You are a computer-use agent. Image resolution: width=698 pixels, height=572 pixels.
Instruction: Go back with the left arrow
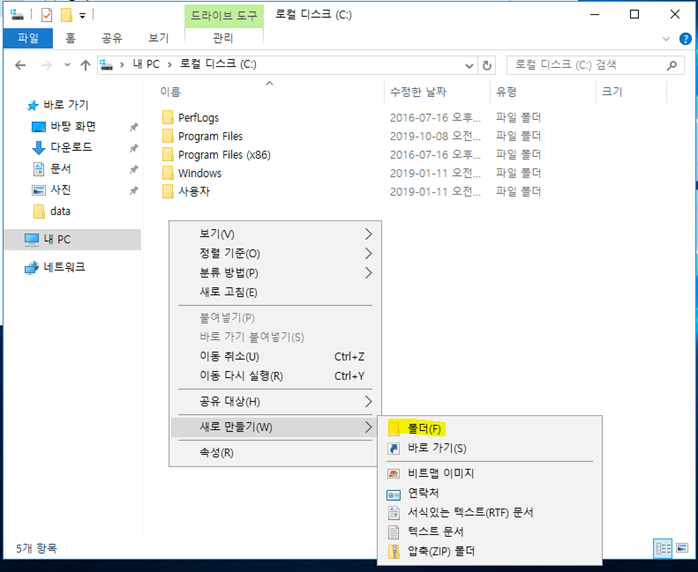tap(20, 65)
